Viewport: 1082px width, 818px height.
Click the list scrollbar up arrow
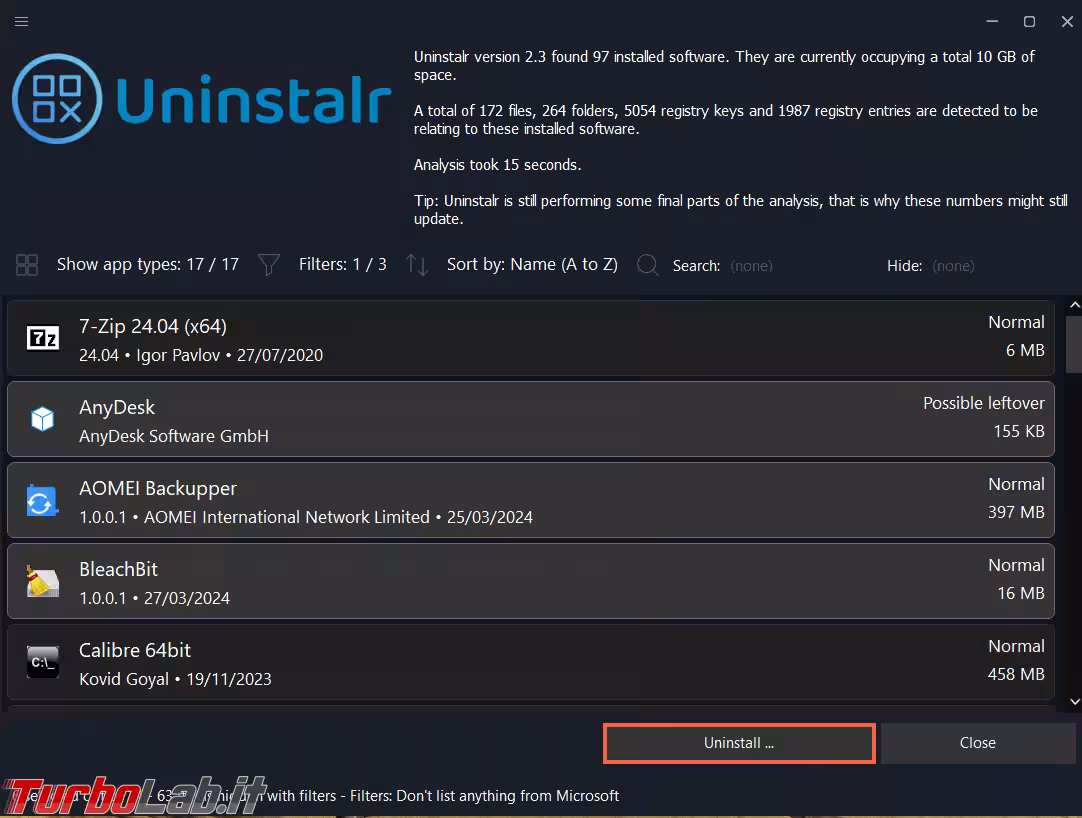coord(1074,305)
